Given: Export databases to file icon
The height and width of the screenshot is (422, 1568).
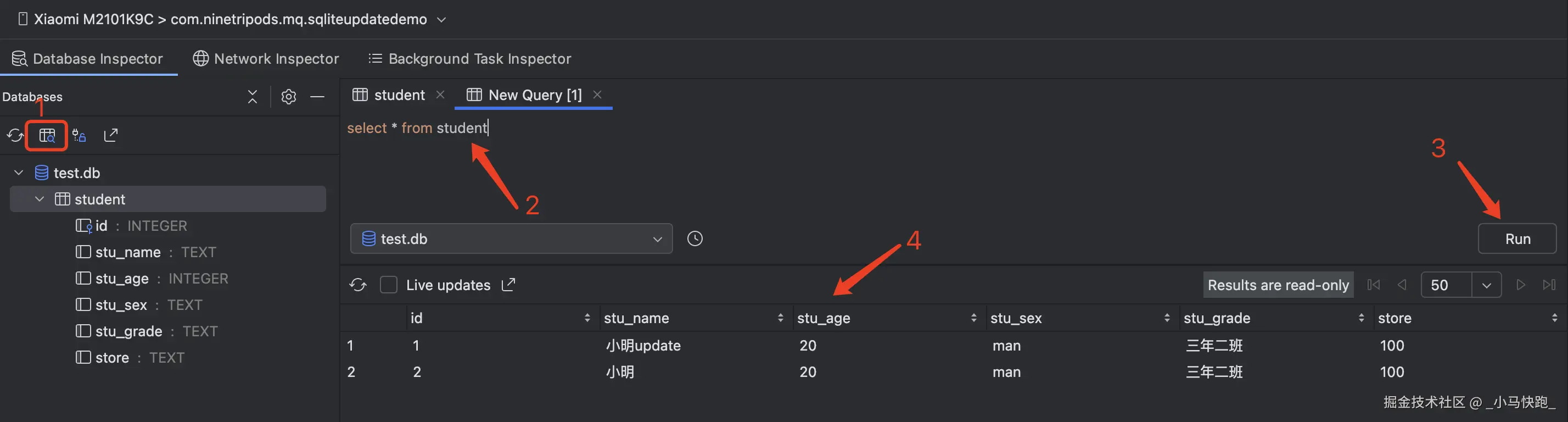Looking at the screenshot, I should tap(110, 135).
